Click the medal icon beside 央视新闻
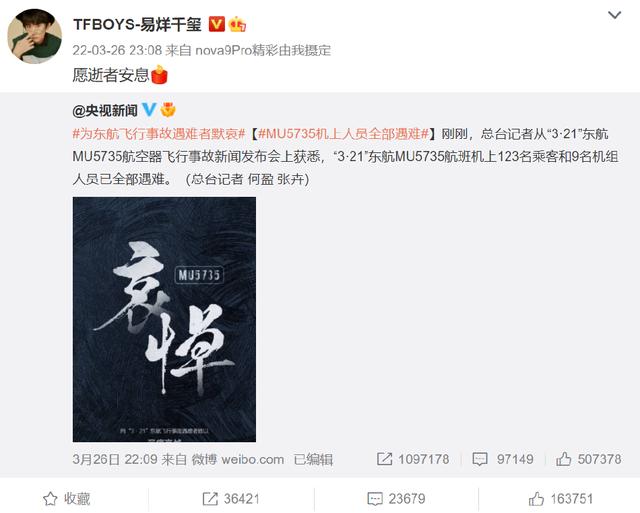This screenshot has width=640, height=513. coord(168,110)
